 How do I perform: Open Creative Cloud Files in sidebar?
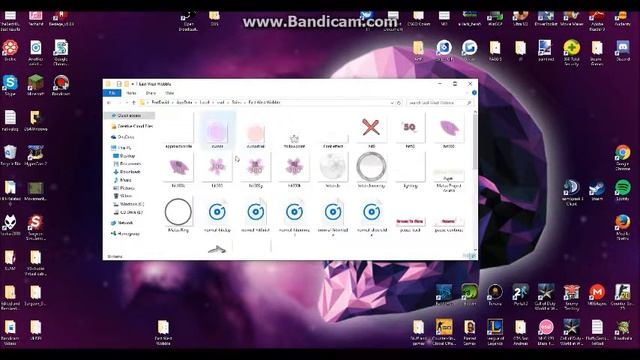click(131, 127)
